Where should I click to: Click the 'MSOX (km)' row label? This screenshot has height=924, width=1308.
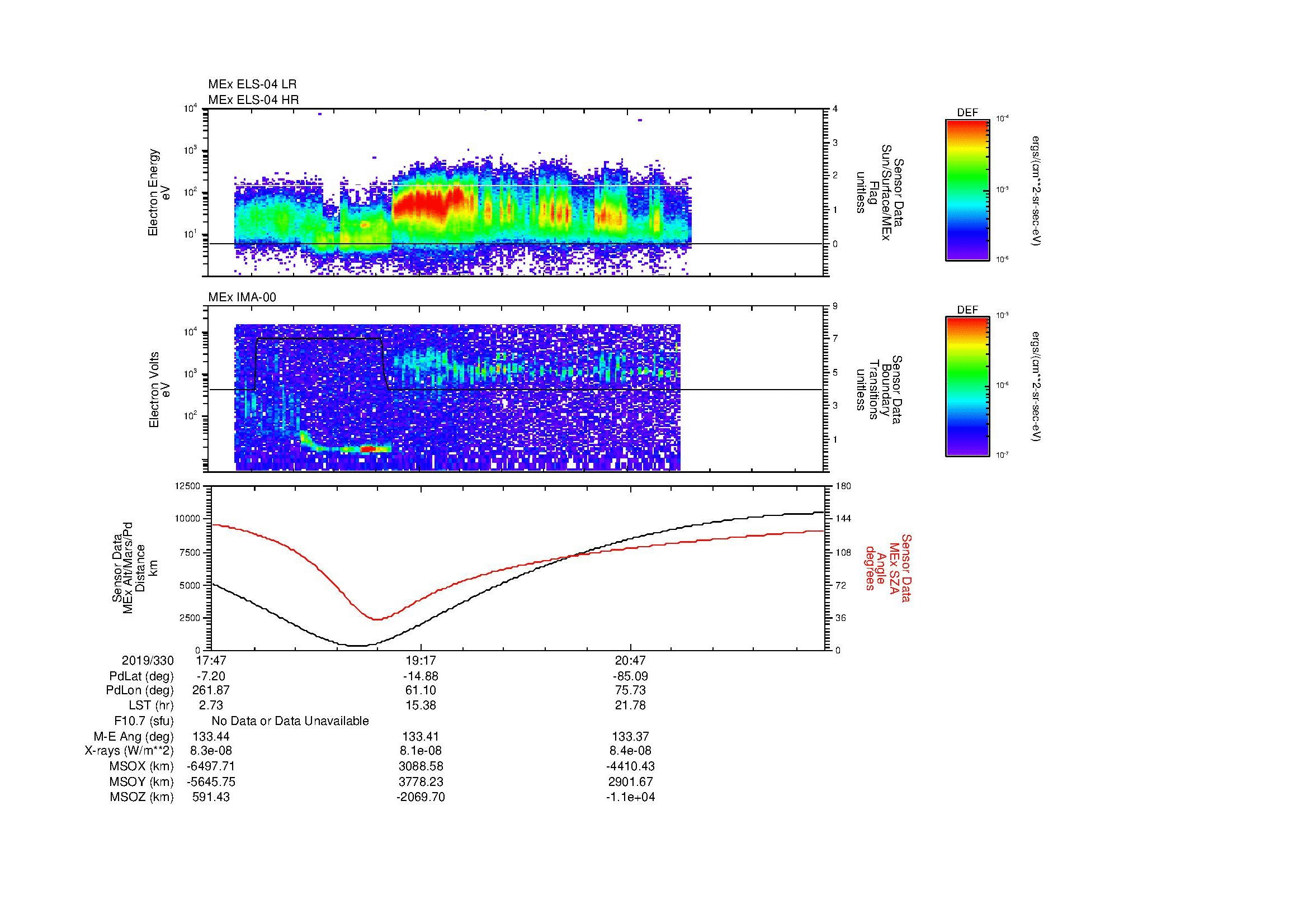(x=142, y=766)
